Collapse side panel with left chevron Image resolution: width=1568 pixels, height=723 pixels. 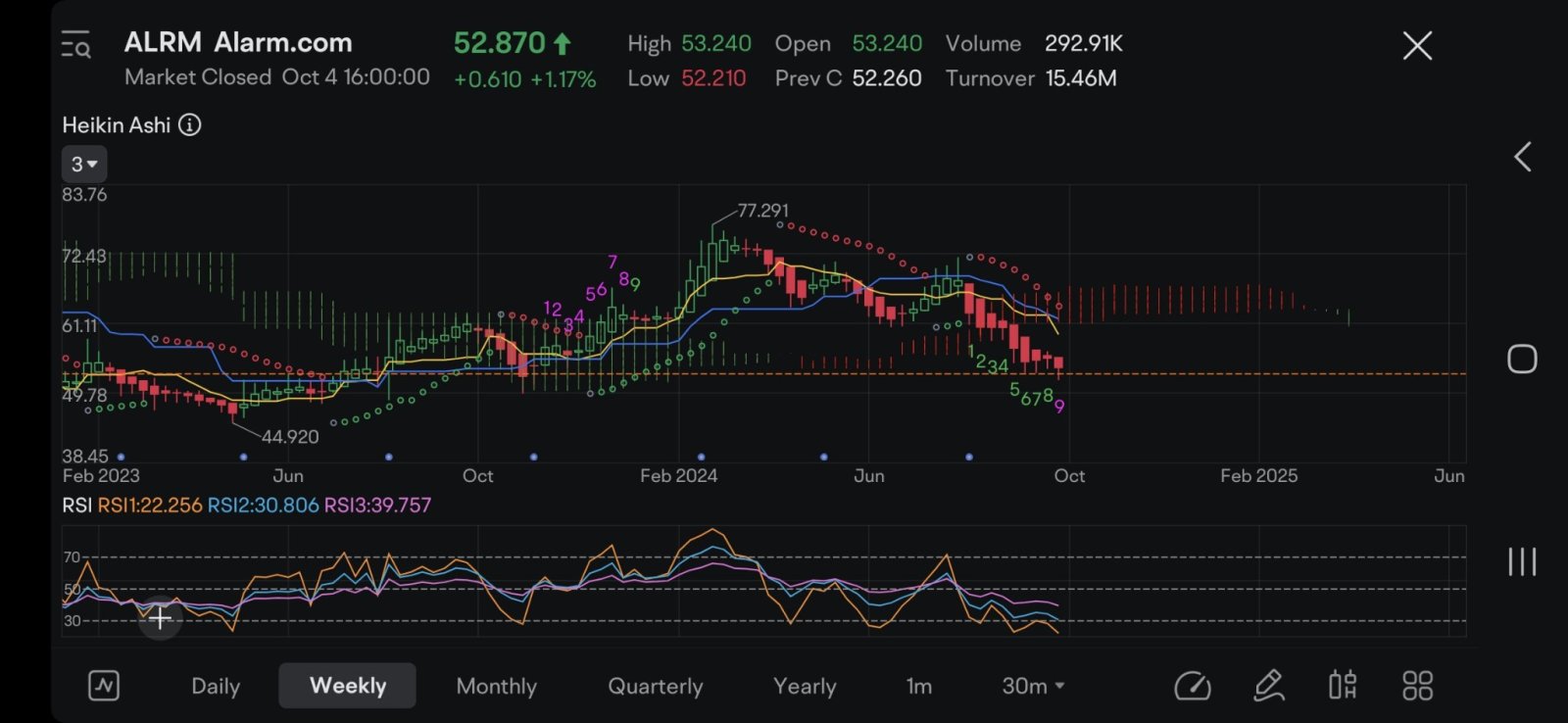click(1522, 157)
